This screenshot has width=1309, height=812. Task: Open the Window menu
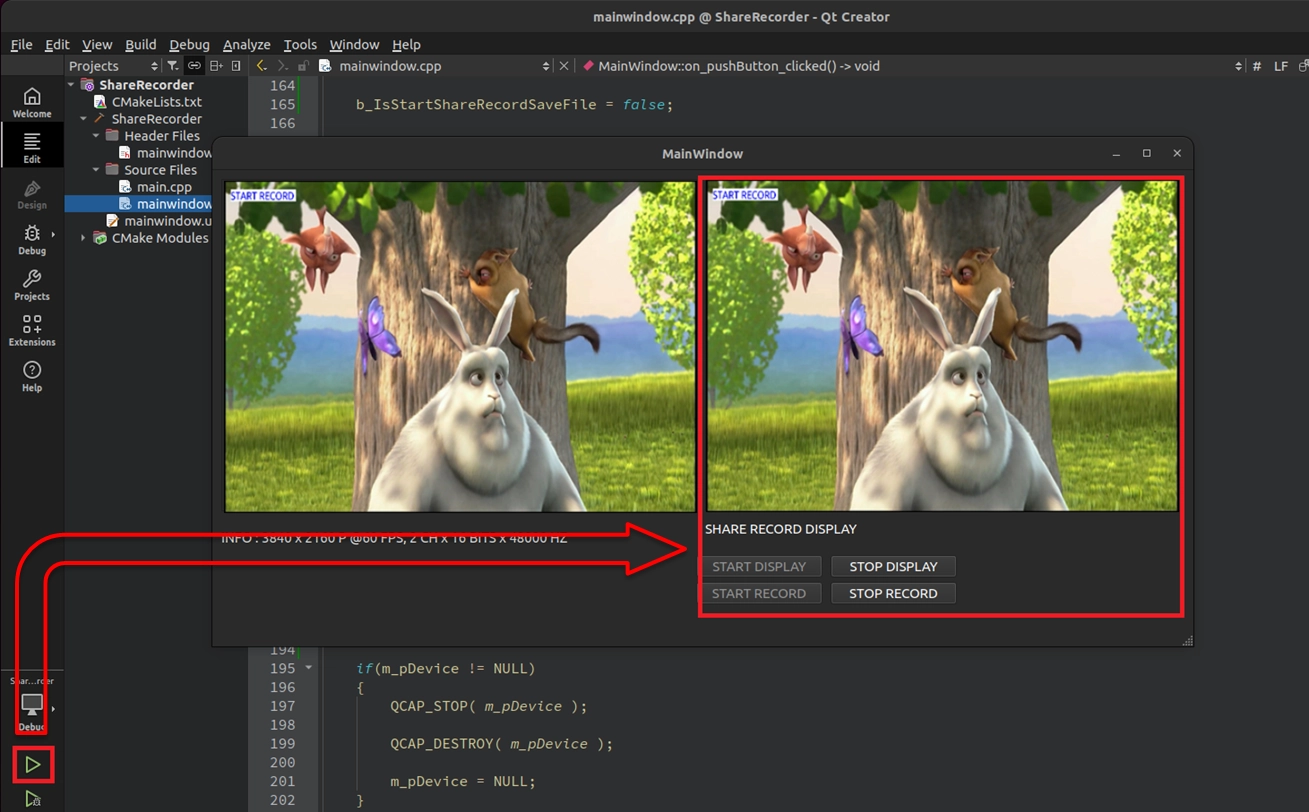pos(354,44)
